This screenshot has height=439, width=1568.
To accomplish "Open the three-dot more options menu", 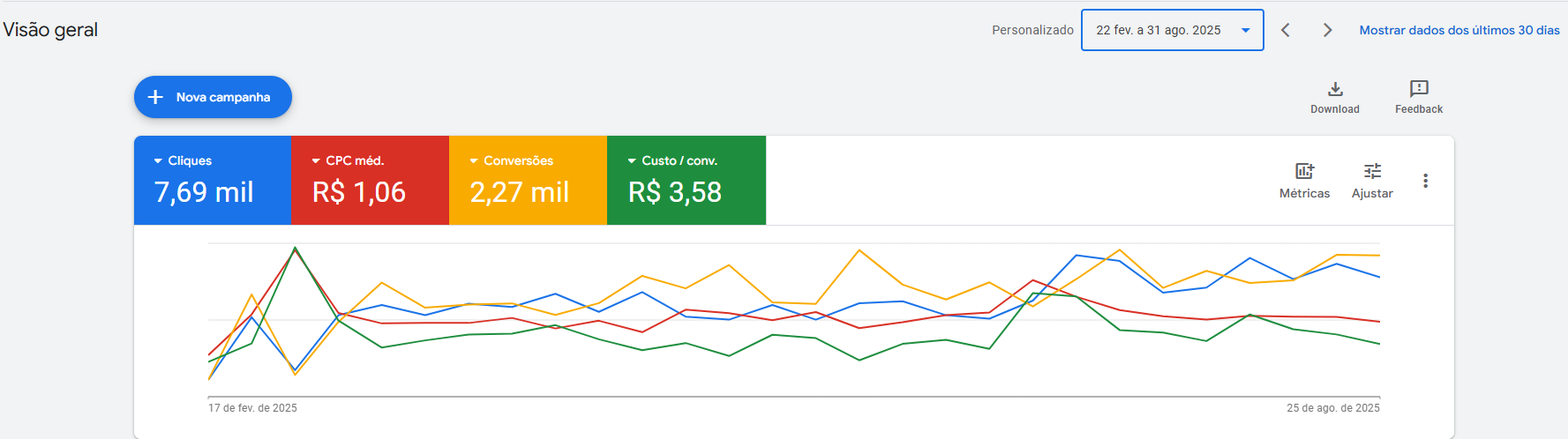I will pos(1425,181).
